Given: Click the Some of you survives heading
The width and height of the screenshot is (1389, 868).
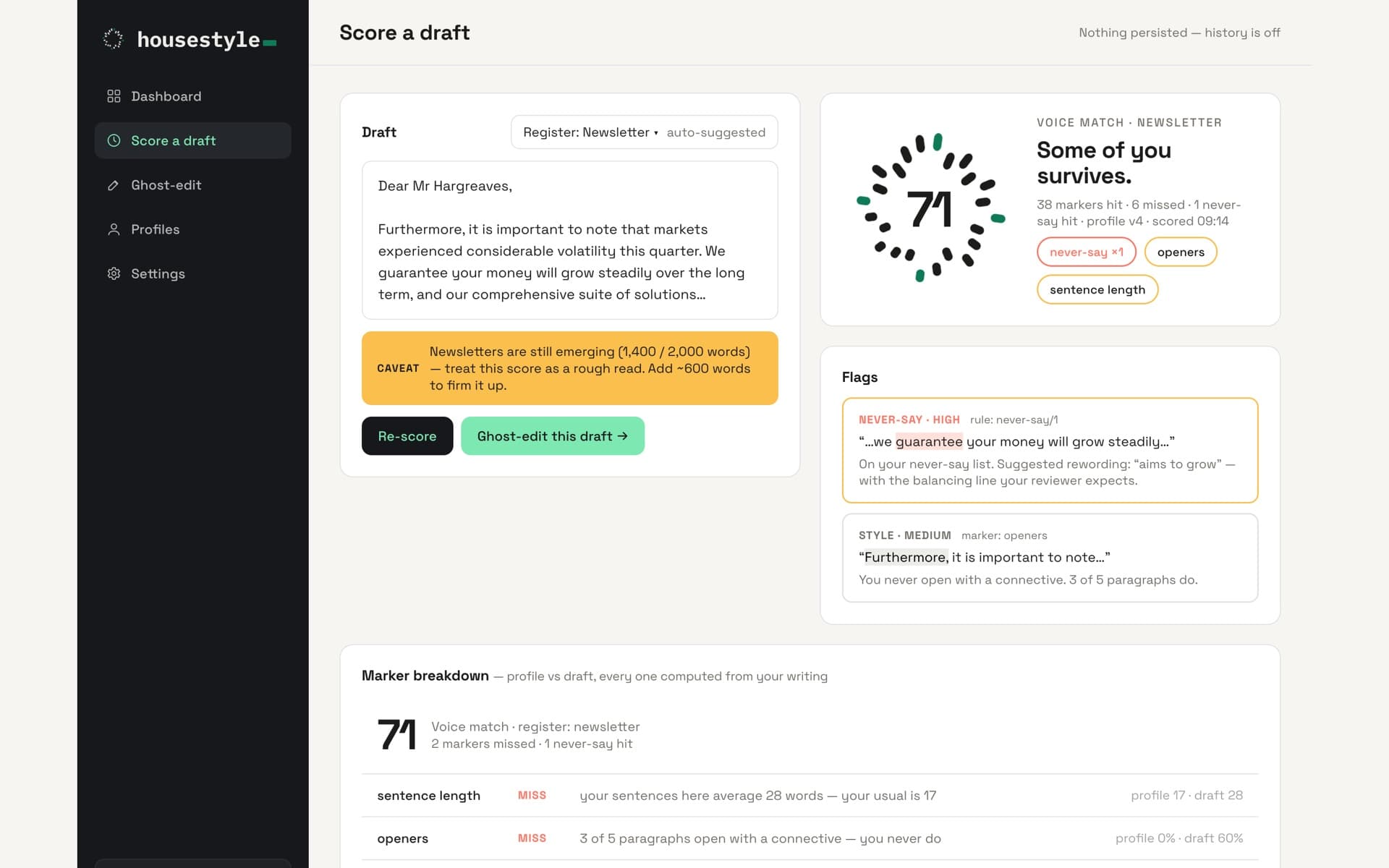Looking at the screenshot, I should click(1103, 163).
